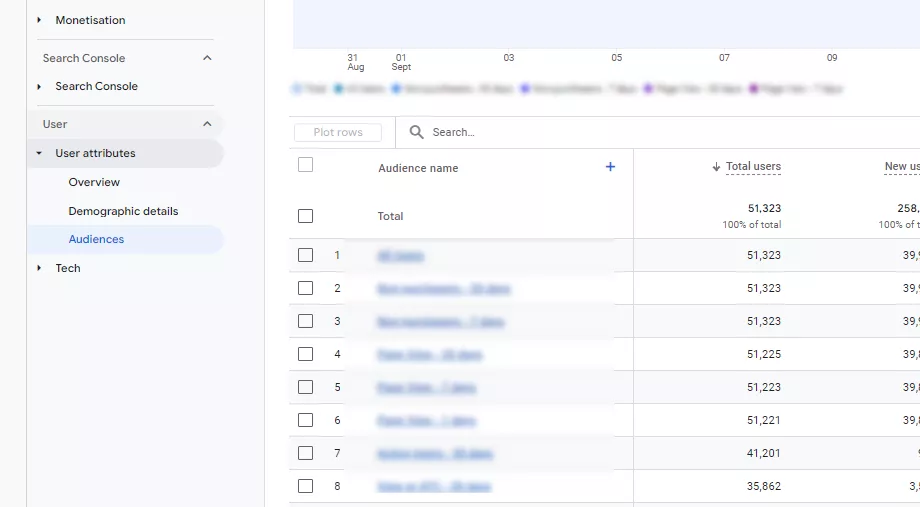Select the 35,862 total users cell

point(763,486)
